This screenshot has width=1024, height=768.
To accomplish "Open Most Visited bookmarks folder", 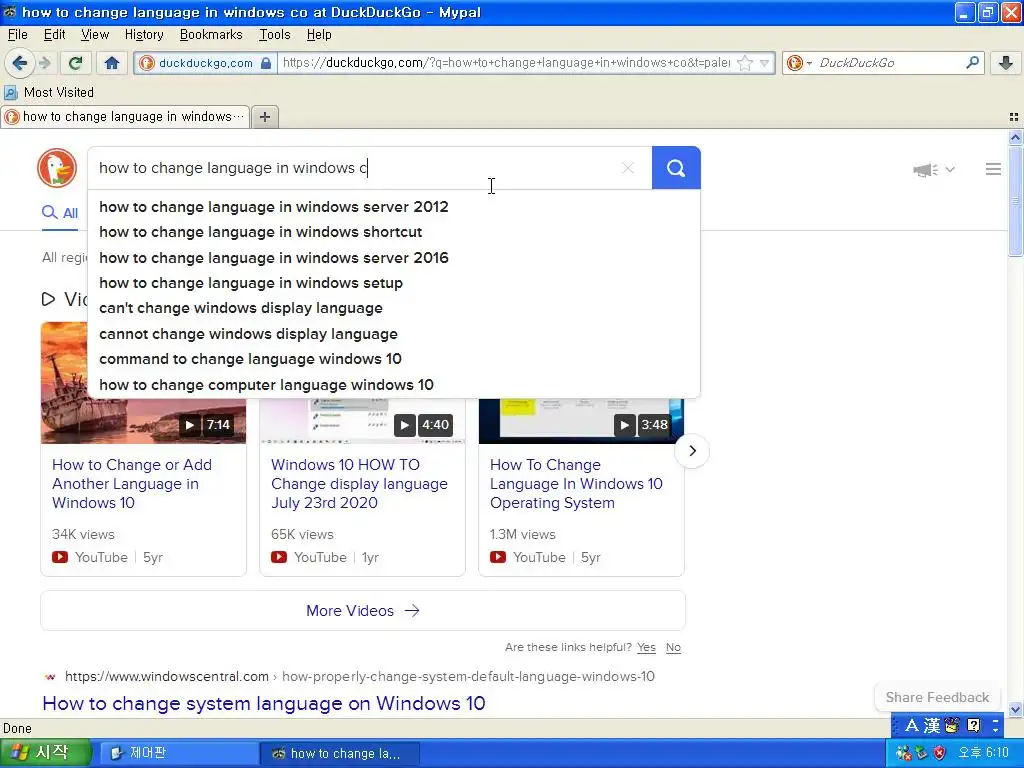I will (x=49, y=92).
